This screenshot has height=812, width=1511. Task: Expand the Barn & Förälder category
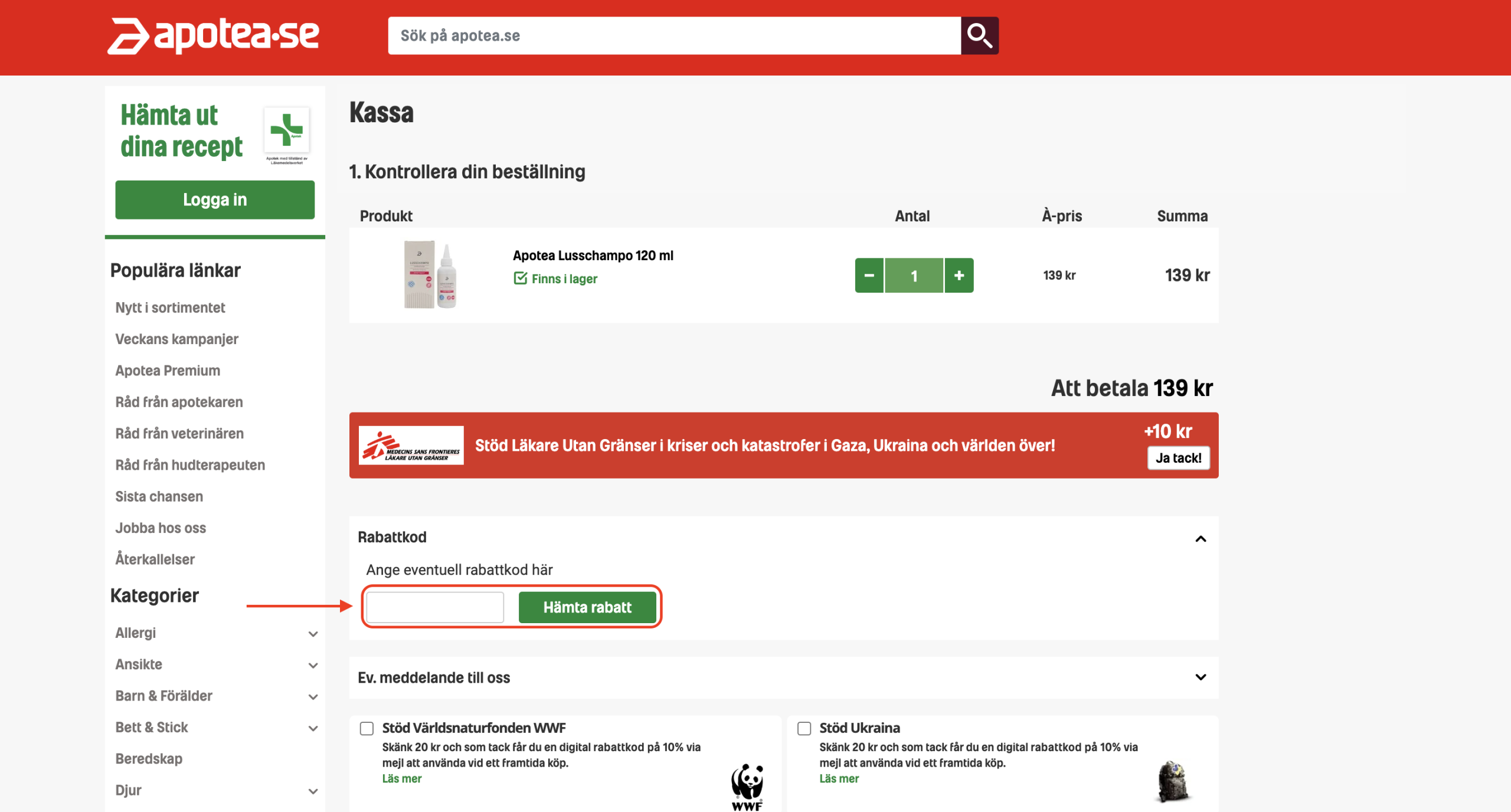pos(313,697)
